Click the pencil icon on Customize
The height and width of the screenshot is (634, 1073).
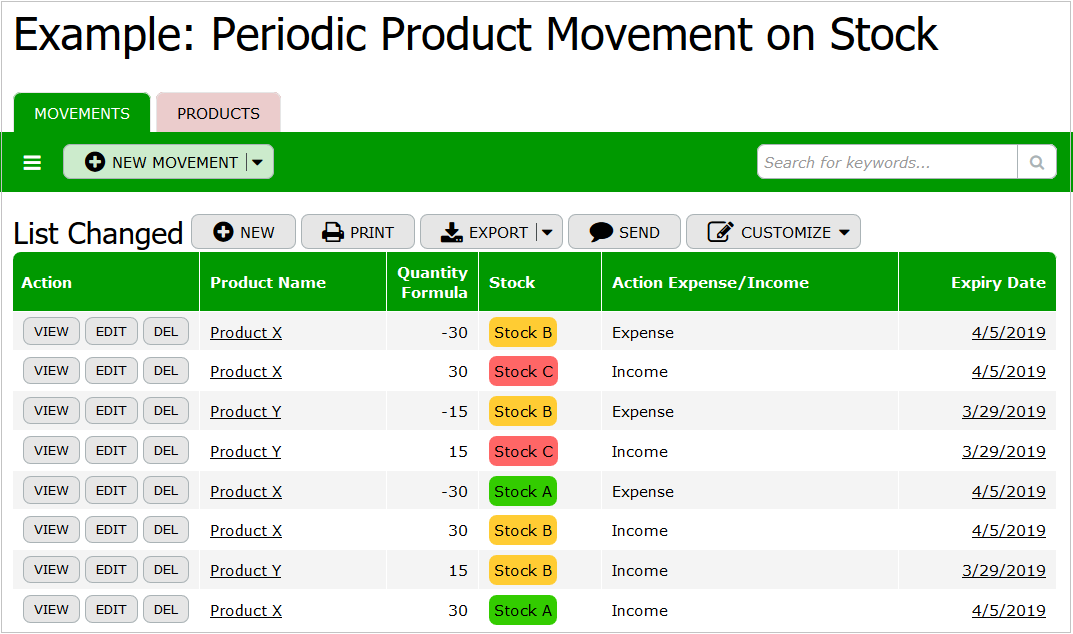720,232
